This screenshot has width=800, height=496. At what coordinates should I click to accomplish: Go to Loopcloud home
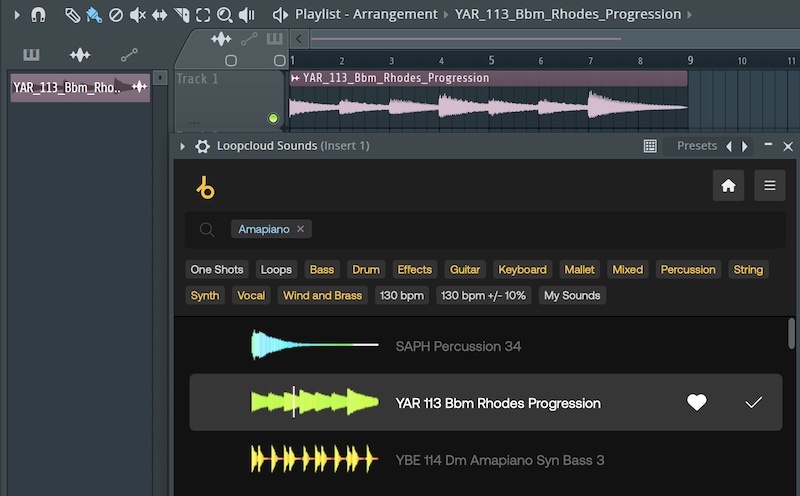pos(728,185)
